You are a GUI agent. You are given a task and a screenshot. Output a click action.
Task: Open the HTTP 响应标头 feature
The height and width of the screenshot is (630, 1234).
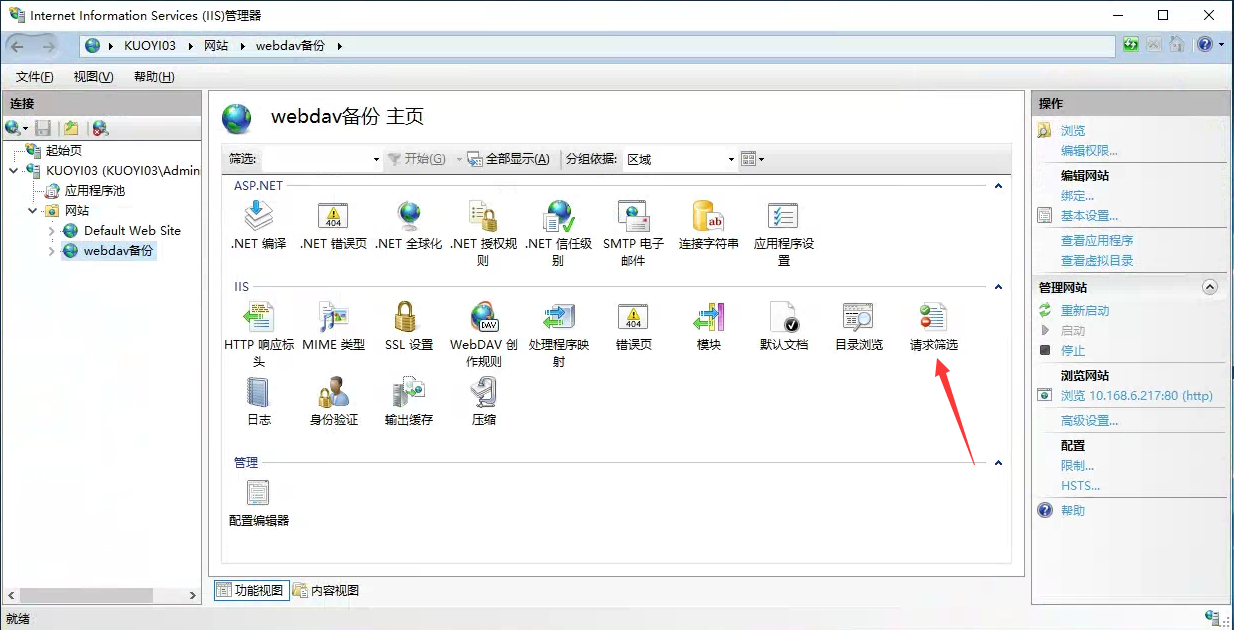point(258,334)
